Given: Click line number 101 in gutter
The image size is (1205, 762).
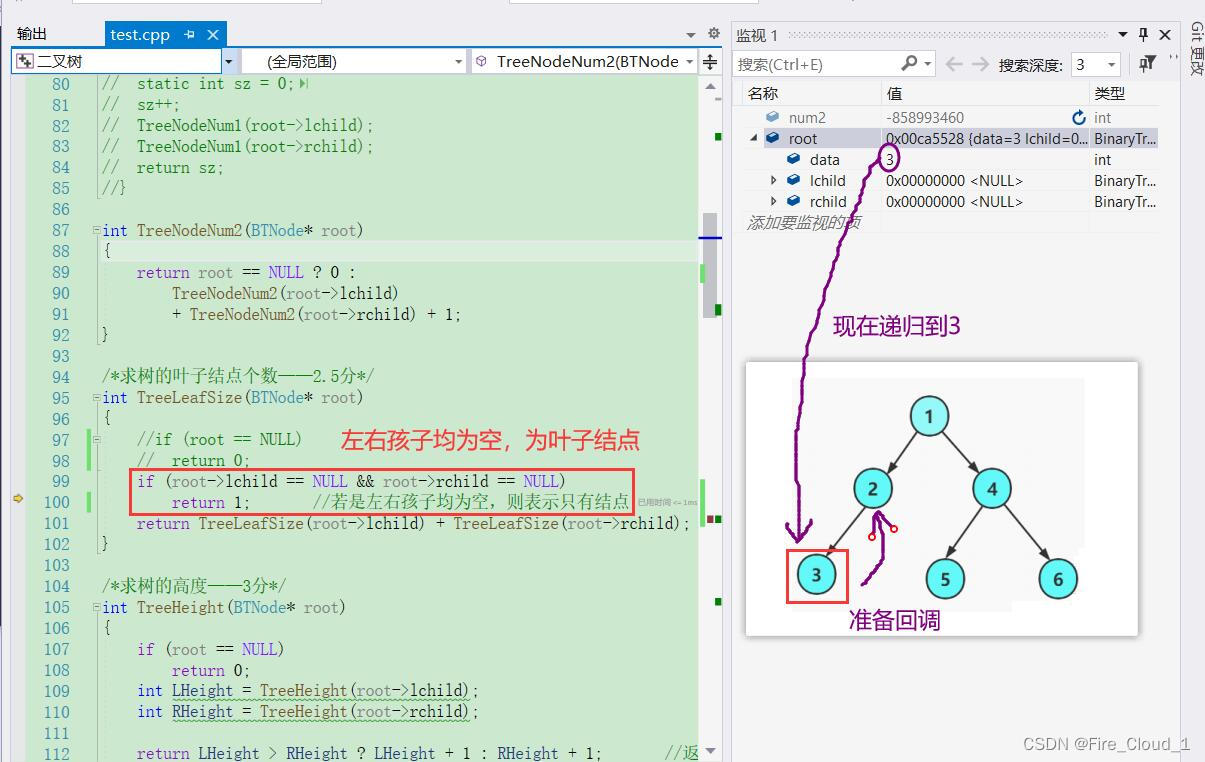Looking at the screenshot, I should [x=58, y=524].
